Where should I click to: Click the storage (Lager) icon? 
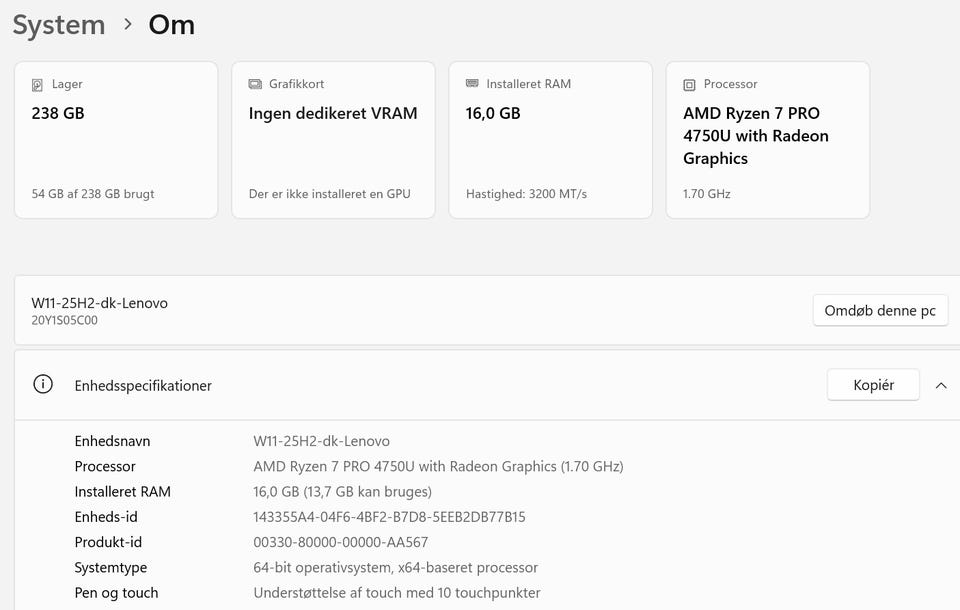click(38, 85)
